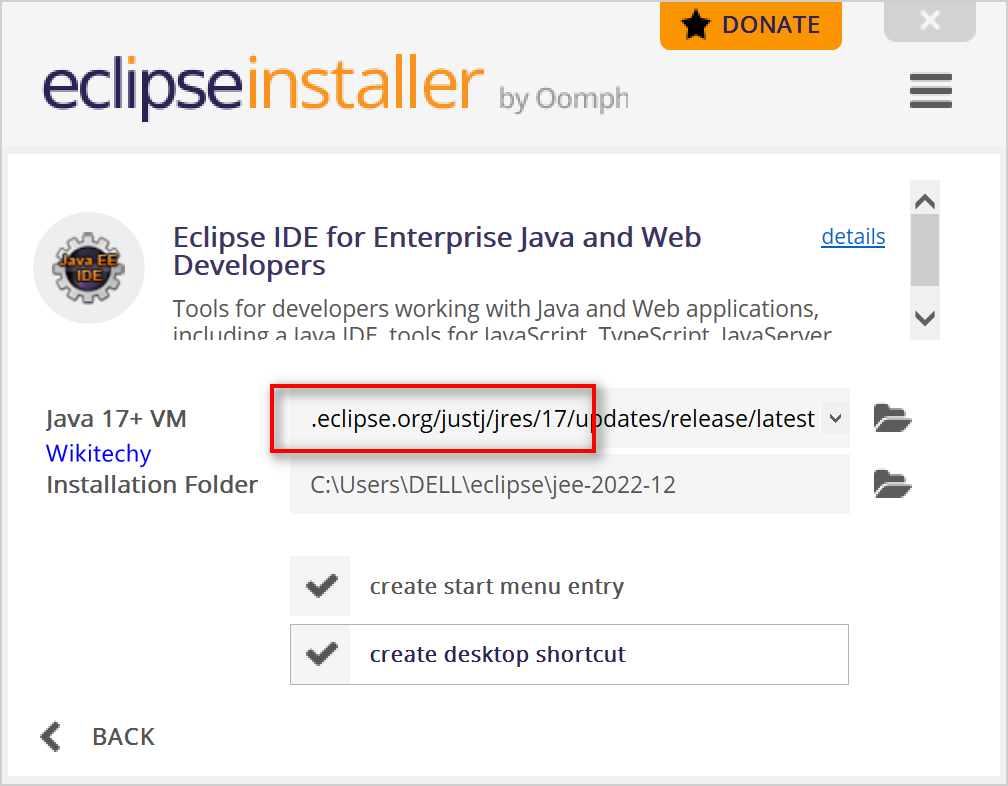Open the details link
The image size is (1008, 786).
tap(852, 237)
